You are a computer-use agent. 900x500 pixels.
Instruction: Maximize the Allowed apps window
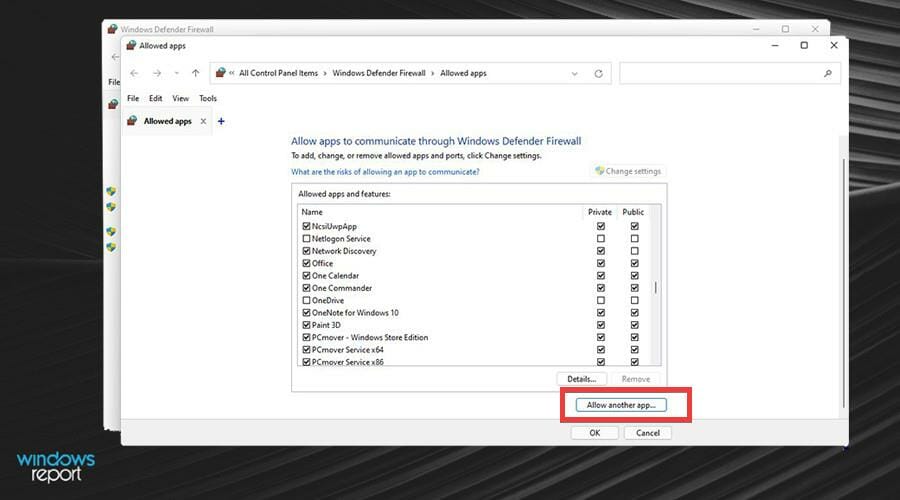pyautogui.click(x=804, y=45)
